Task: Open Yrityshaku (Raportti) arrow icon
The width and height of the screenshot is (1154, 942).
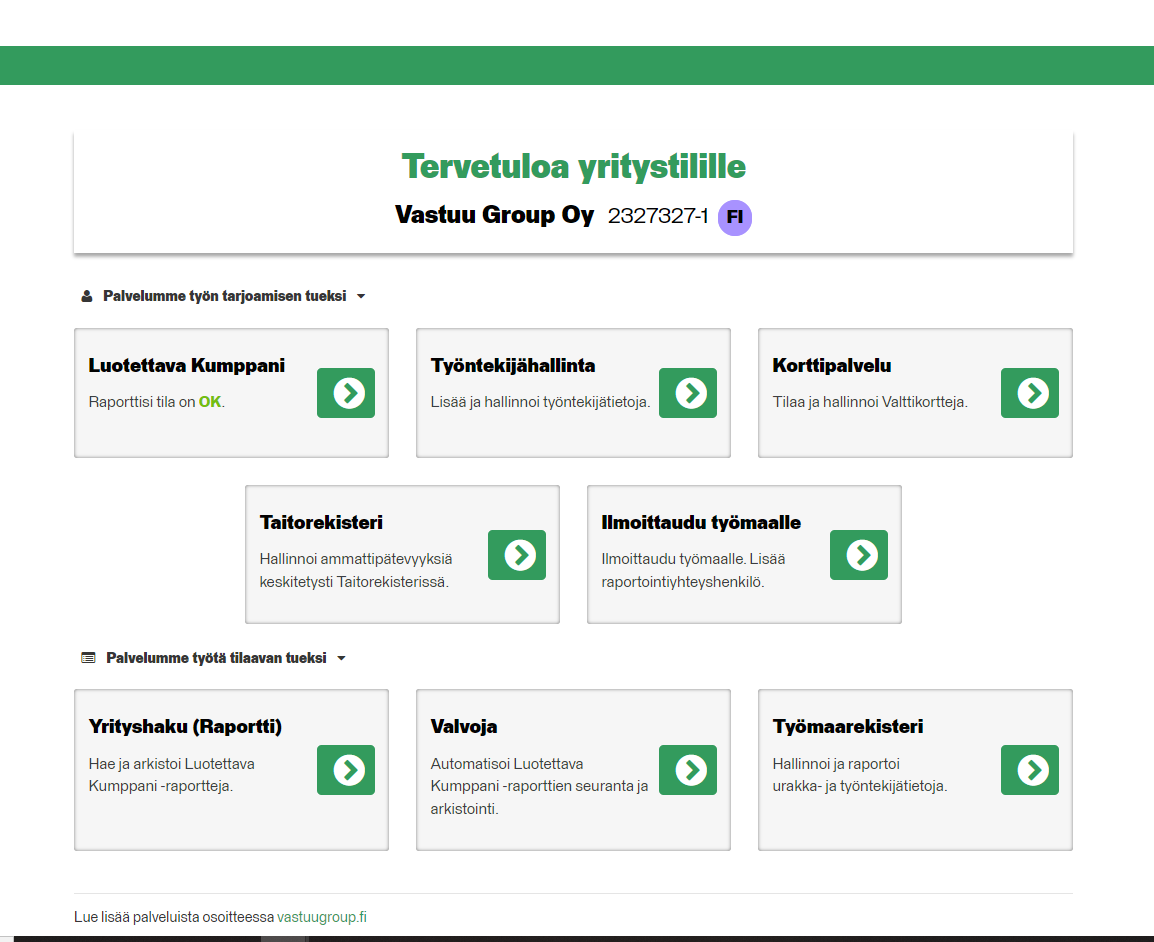Action: [345, 770]
